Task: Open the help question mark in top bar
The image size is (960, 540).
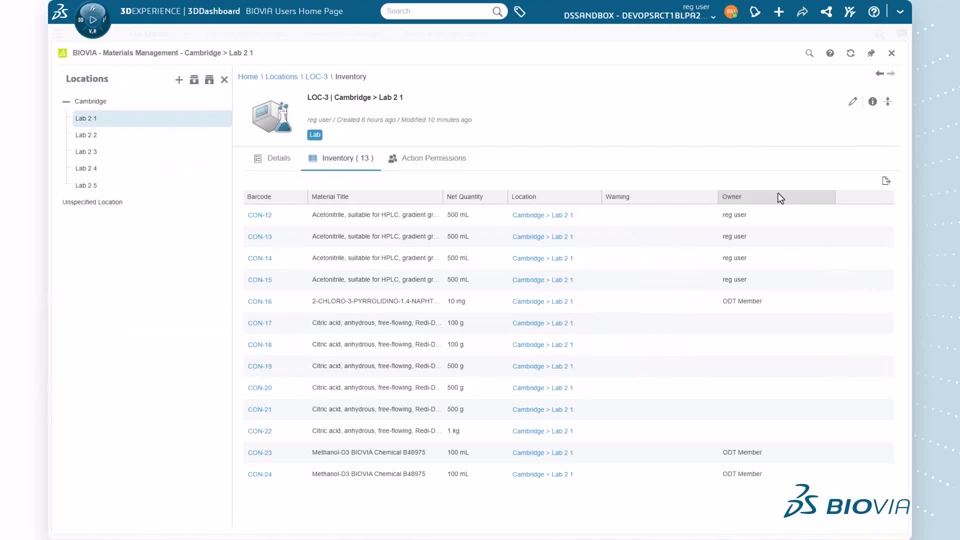Action: coord(874,12)
